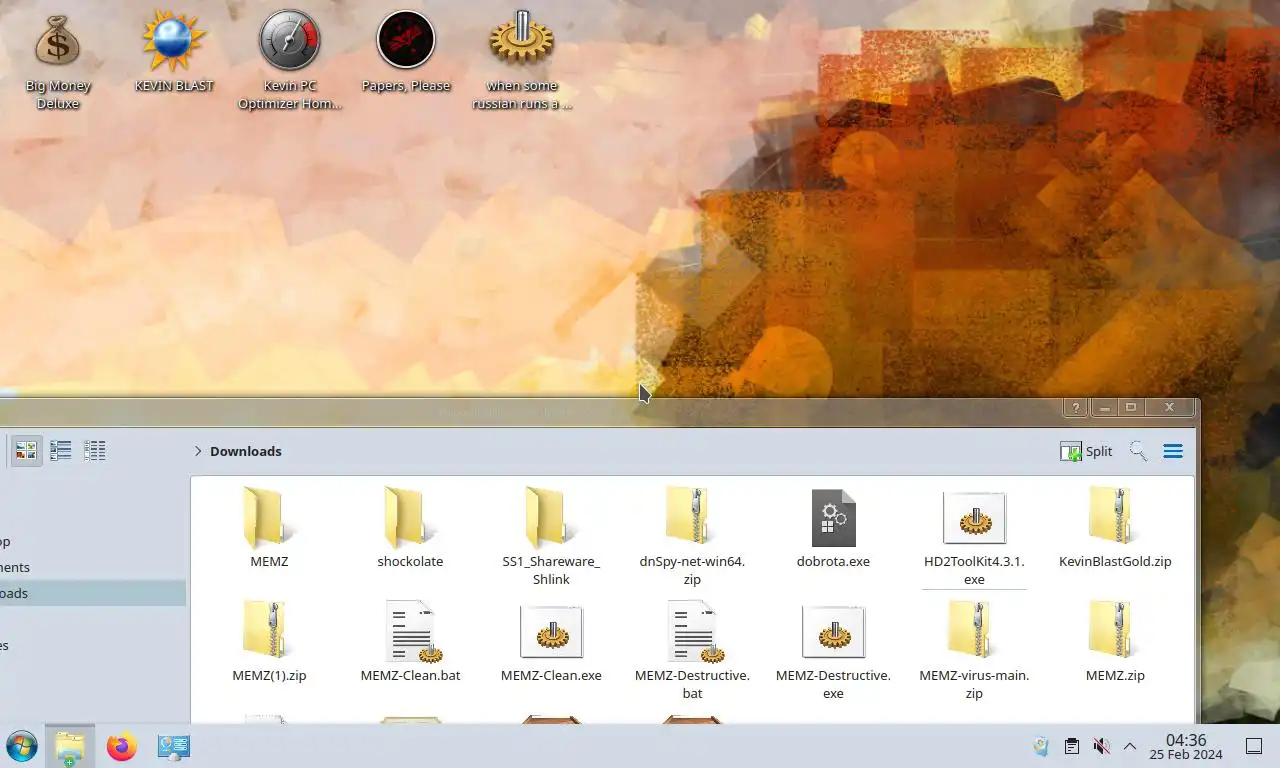Select the shockolate folder
Viewport: 1280px width, 768px height.
coord(410,528)
